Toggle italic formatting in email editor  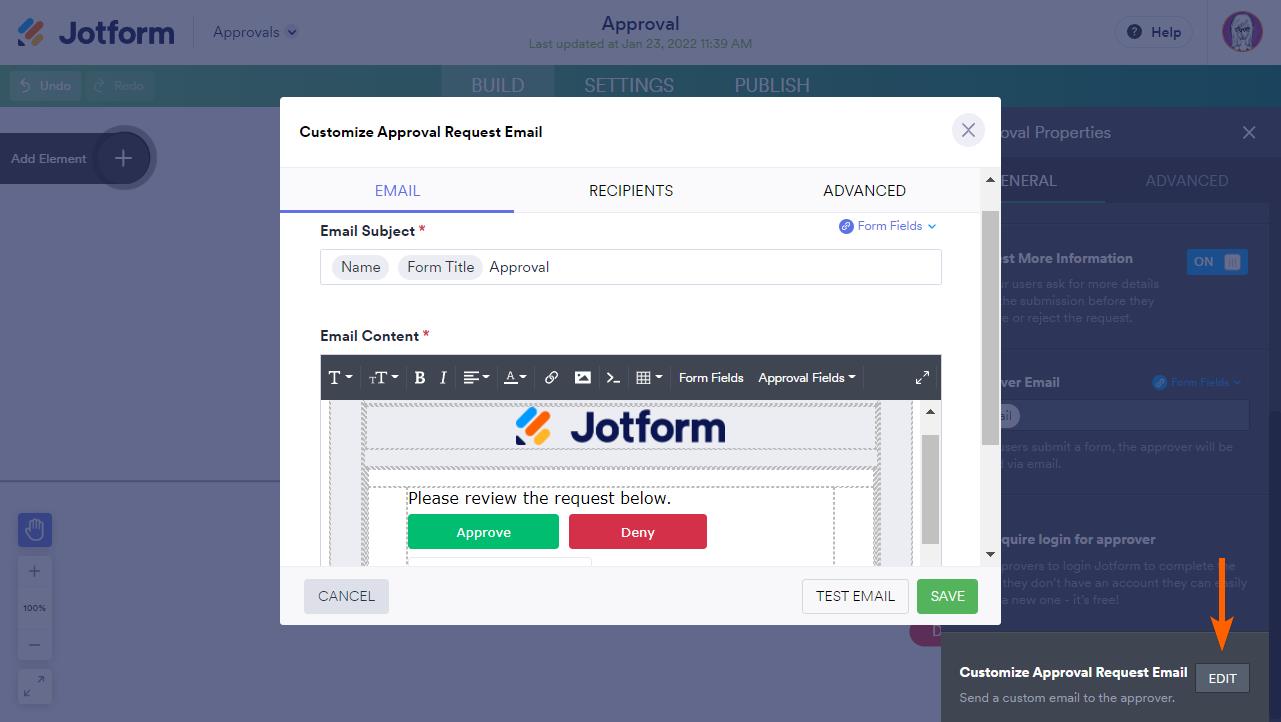[x=443, y=377]
